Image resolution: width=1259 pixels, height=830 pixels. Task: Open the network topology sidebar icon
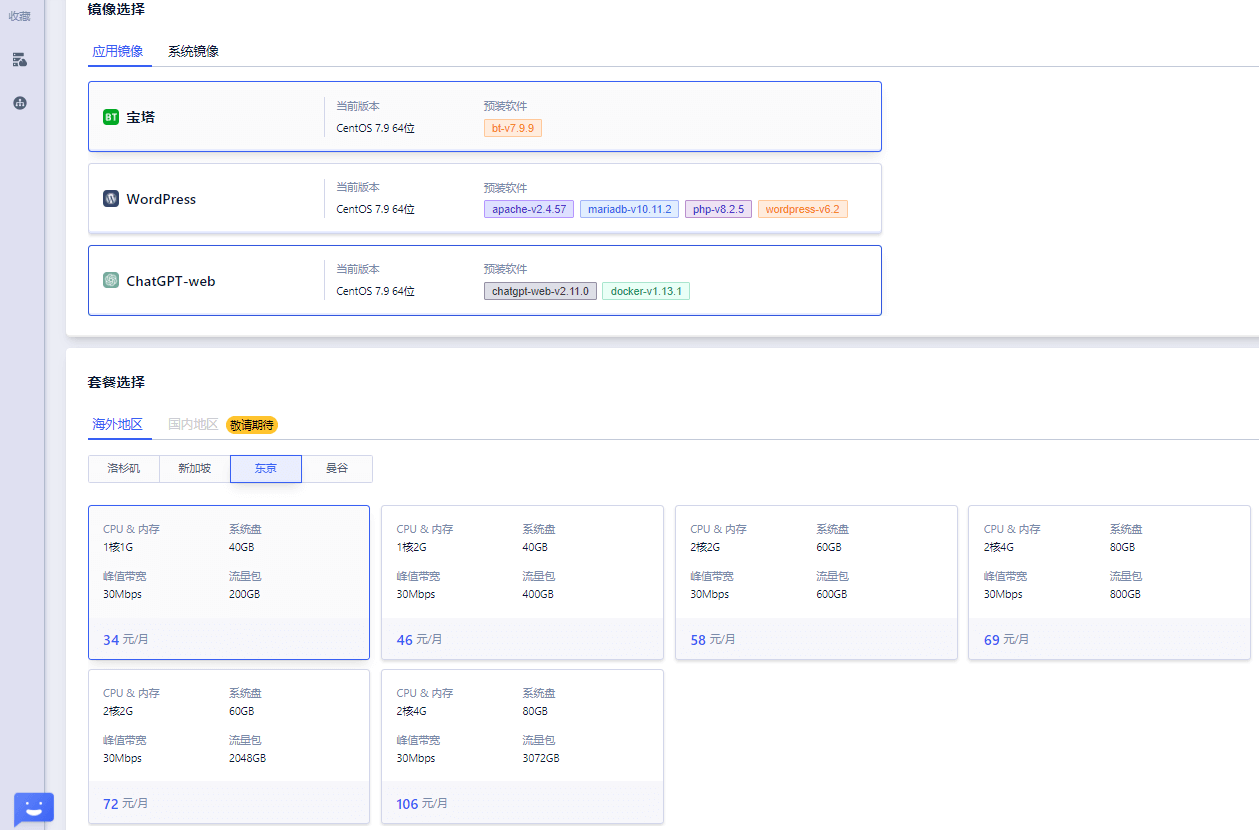(x=20, y=103)
